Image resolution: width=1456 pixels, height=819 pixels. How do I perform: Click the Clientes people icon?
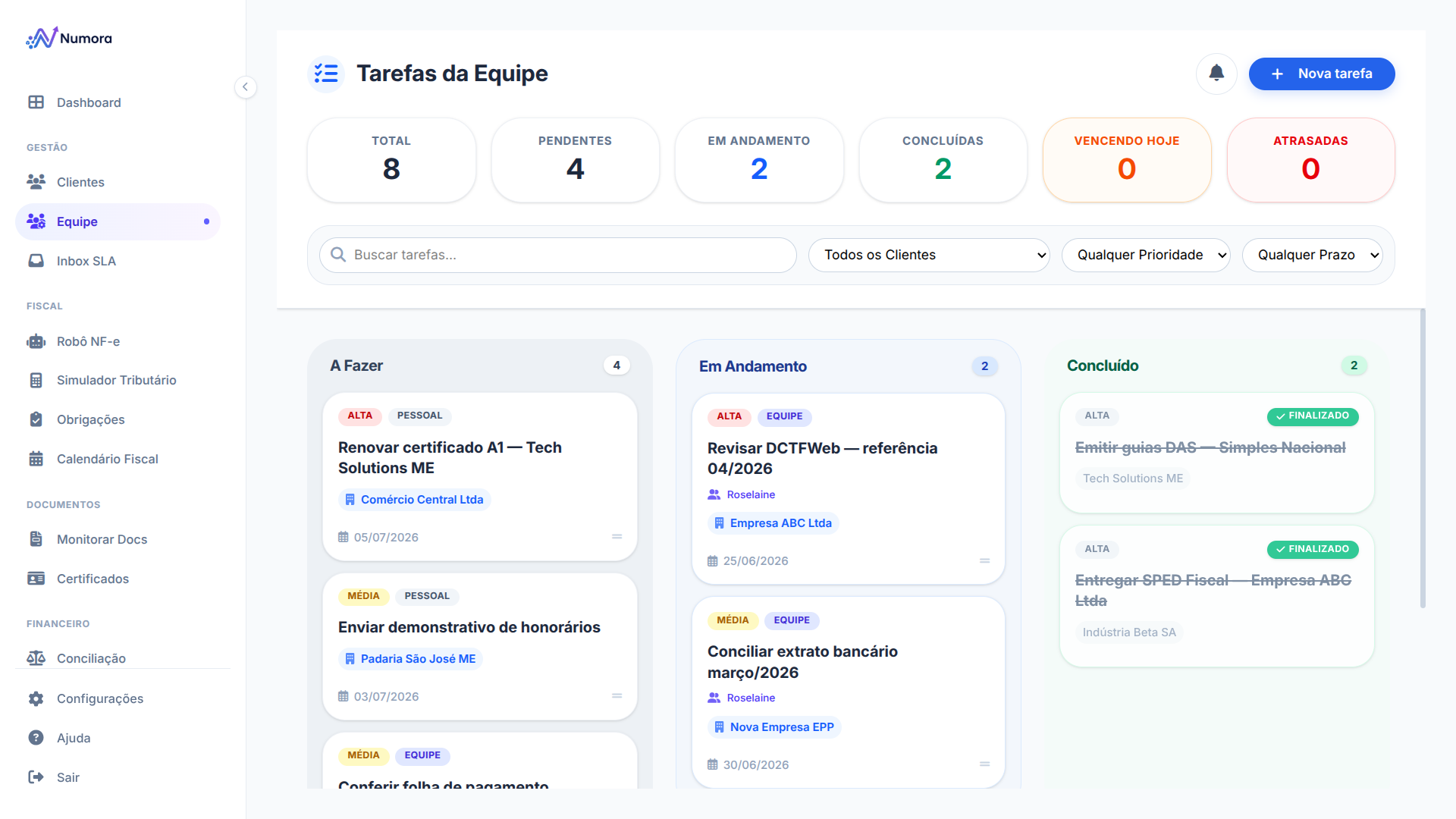tap(36, 182)
